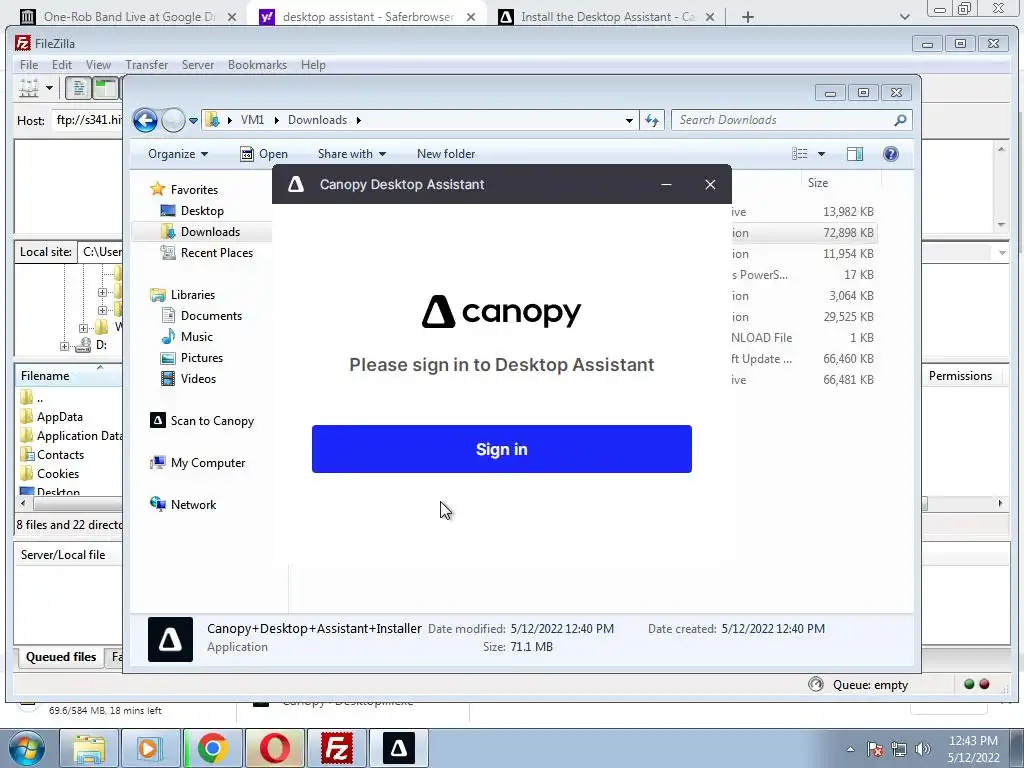Open FileZilla Edit menu
The width and height of the screenshot is (1024, 768).
[x=62, y=65]
